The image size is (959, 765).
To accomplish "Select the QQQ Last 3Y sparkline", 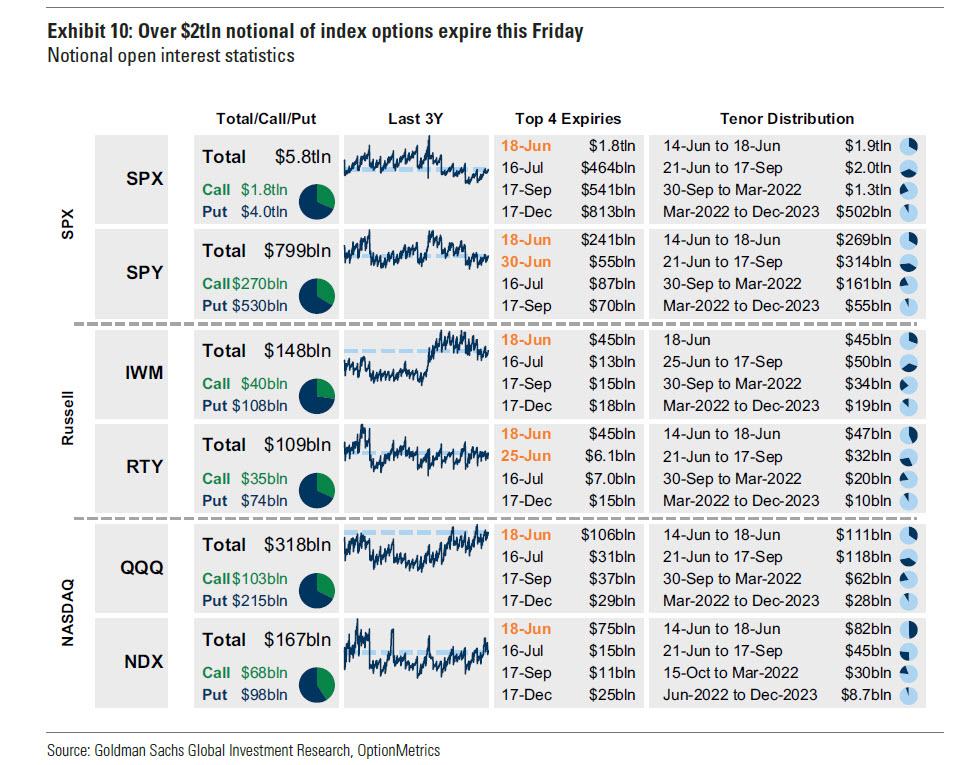I will [415, 548].
